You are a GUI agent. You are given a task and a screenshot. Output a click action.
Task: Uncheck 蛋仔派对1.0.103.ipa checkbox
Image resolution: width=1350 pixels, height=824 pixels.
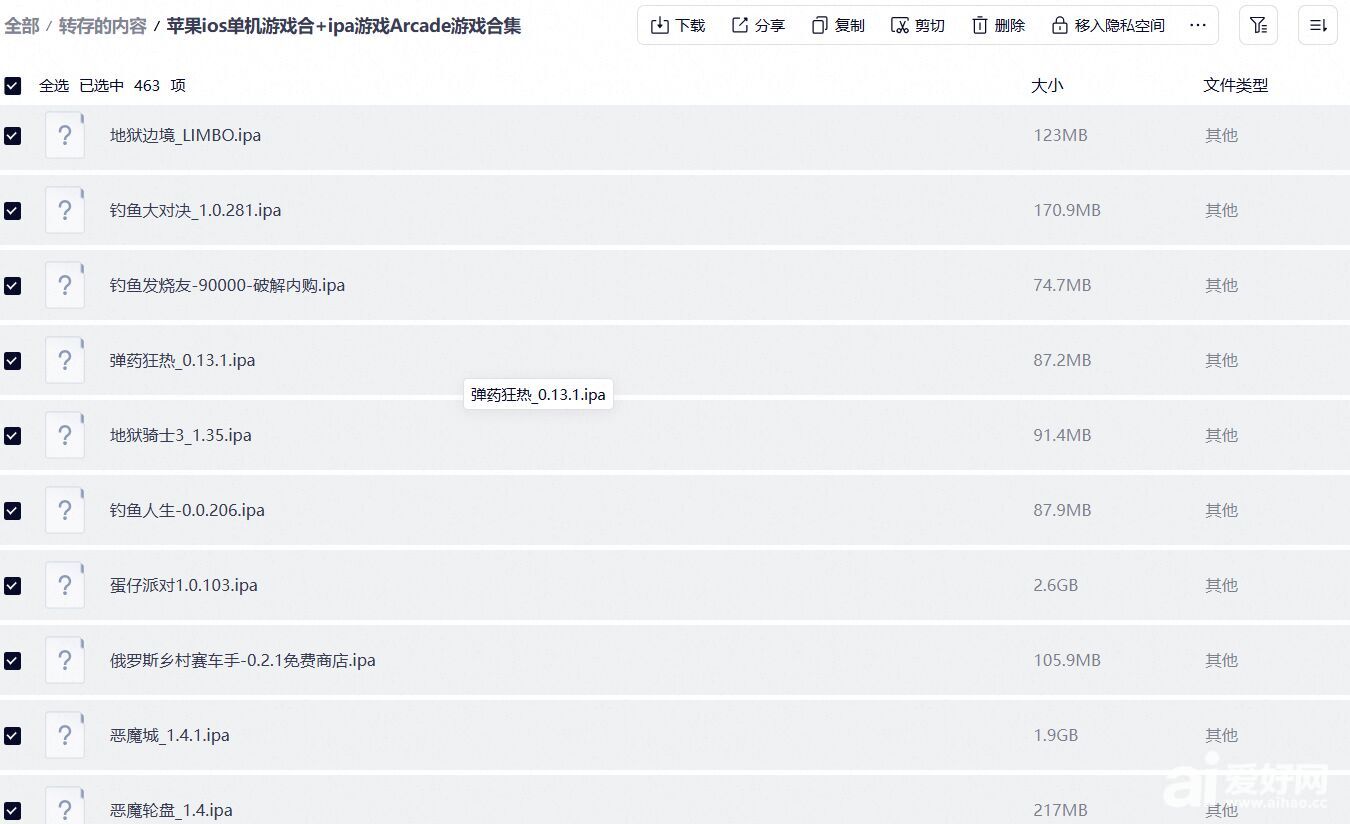(12, 586)
